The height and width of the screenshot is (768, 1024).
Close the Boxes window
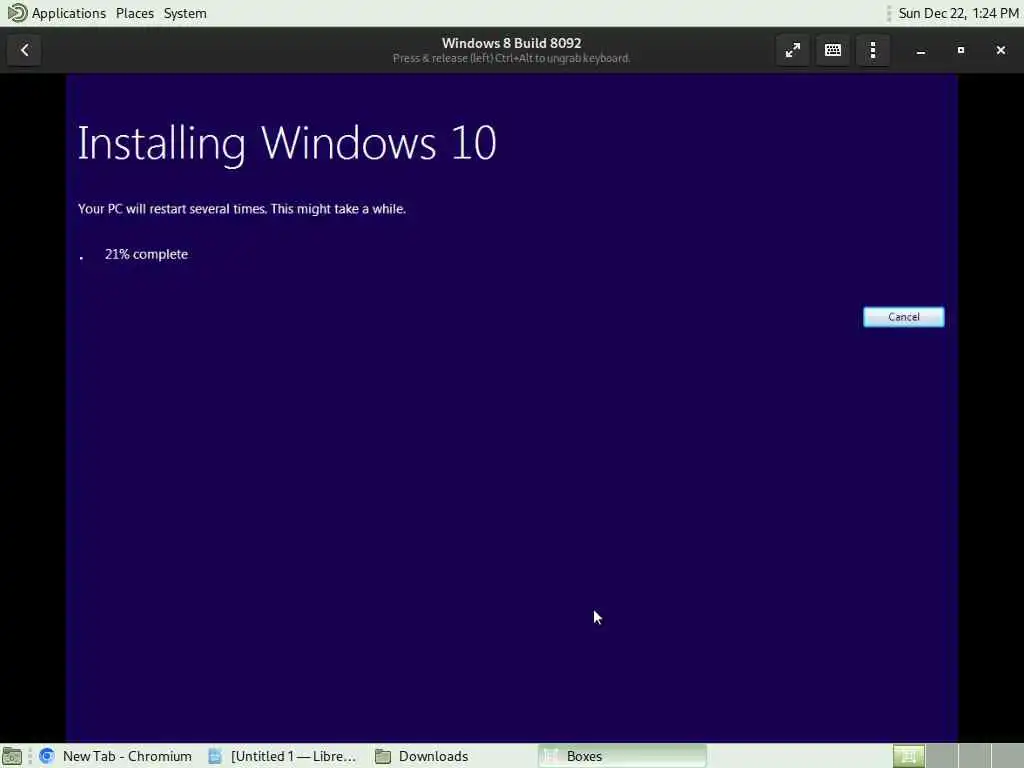click(x=1000, y=50)
